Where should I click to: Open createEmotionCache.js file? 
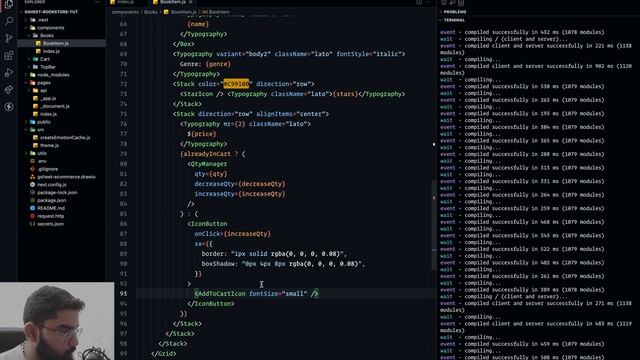65,138
